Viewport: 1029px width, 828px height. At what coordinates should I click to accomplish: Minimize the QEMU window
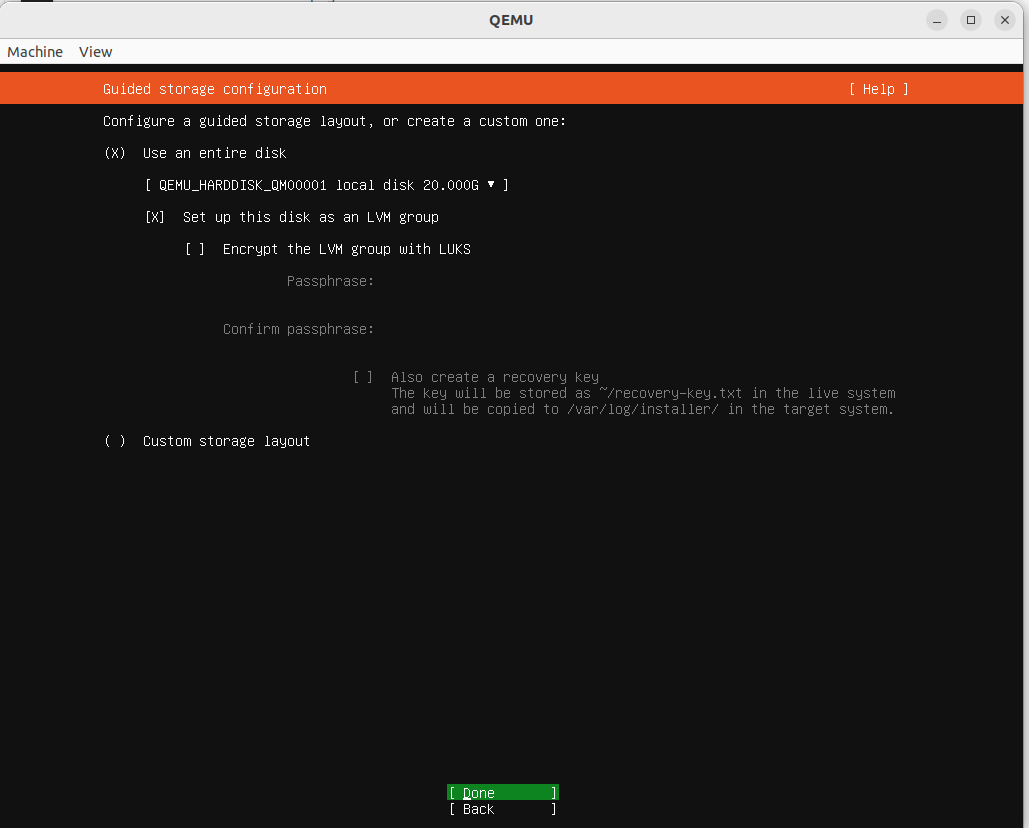(936, 19)
